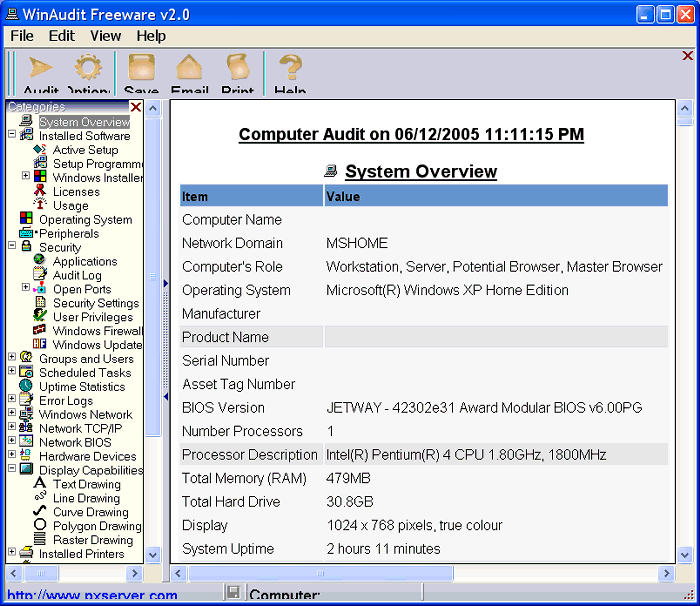700x606 pixels.
Task: Expand the Windows Network node
Action: 12,413
